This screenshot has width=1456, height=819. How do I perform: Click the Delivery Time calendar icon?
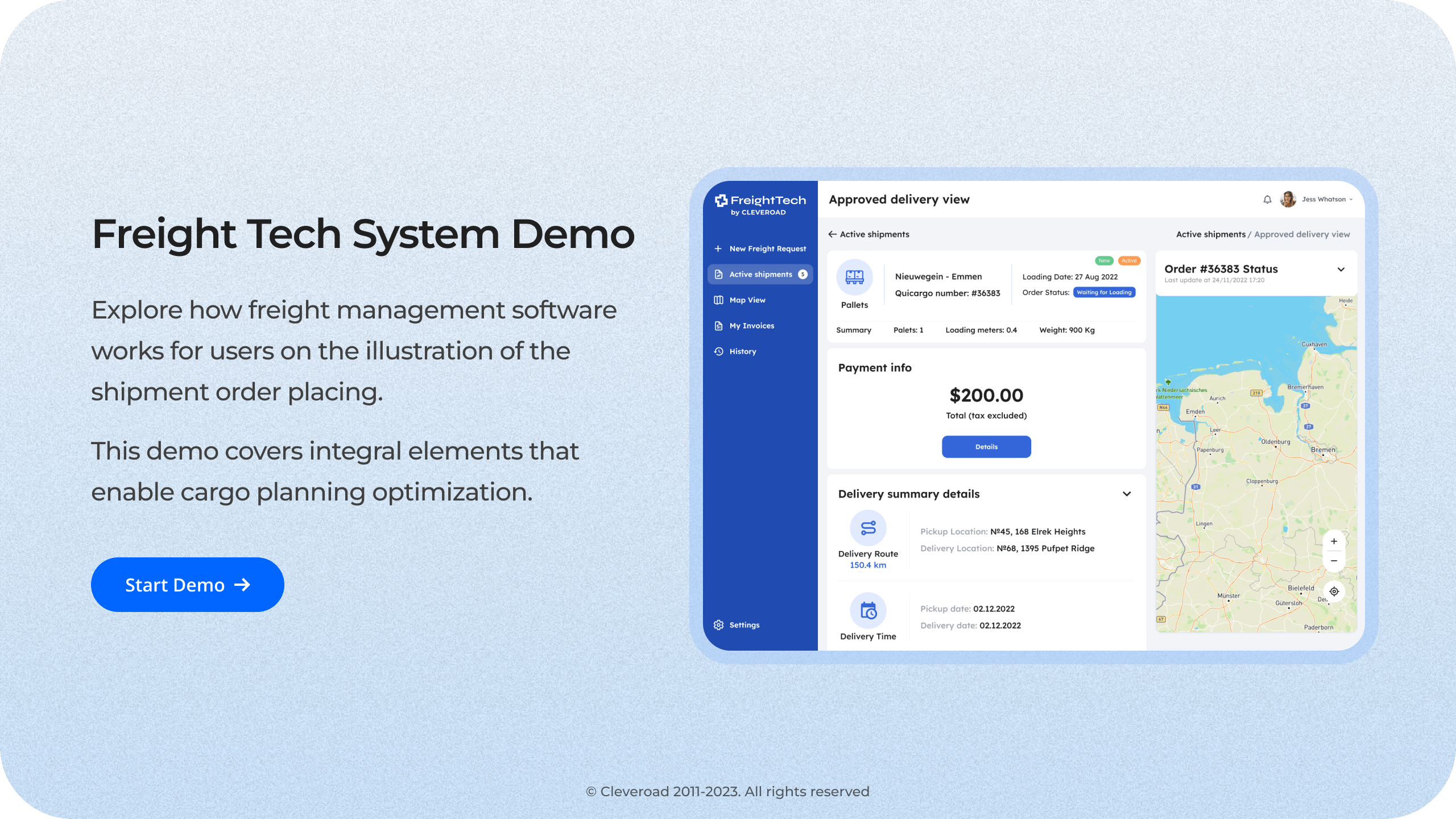click(868, 611)
